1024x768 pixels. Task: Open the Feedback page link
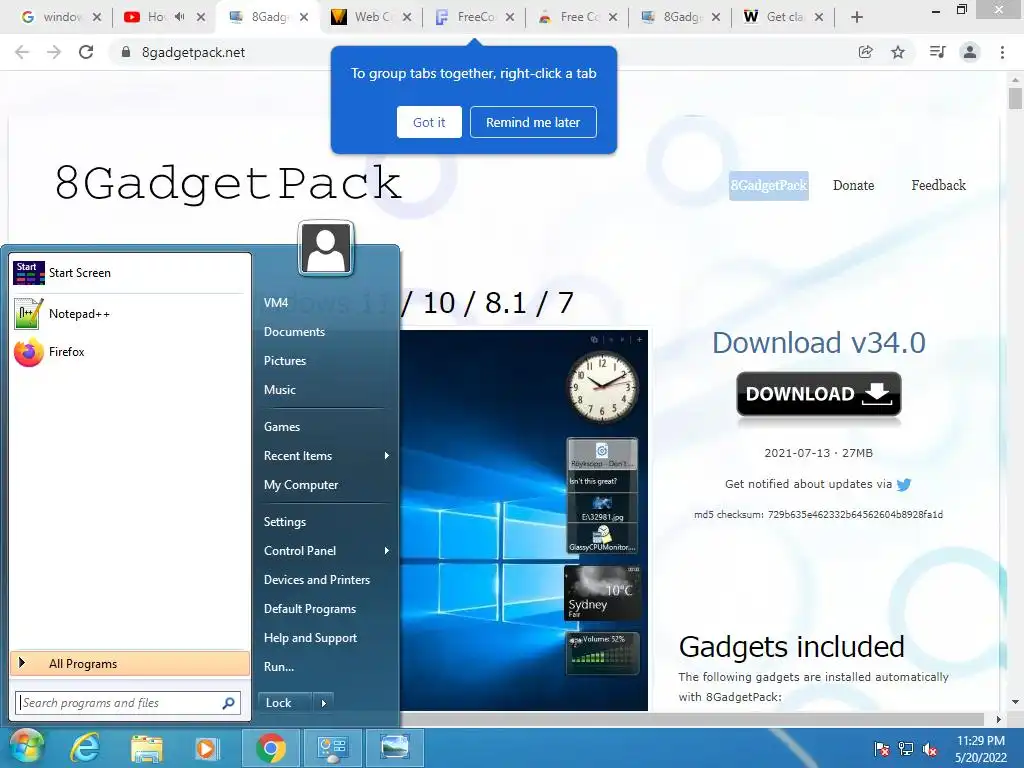(938, 185)
